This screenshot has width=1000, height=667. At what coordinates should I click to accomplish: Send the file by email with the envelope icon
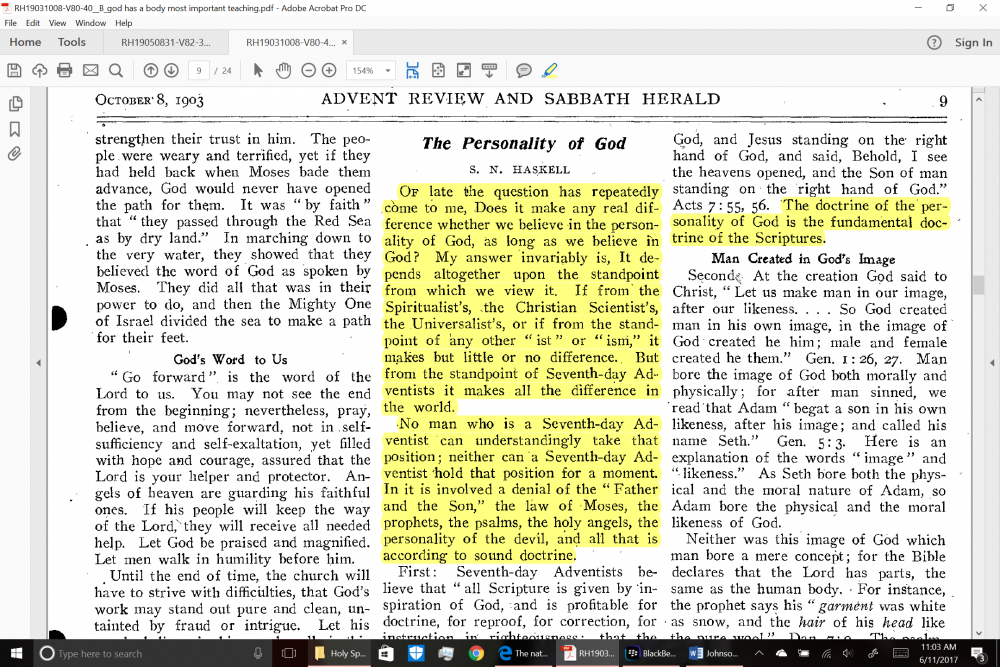91,70
